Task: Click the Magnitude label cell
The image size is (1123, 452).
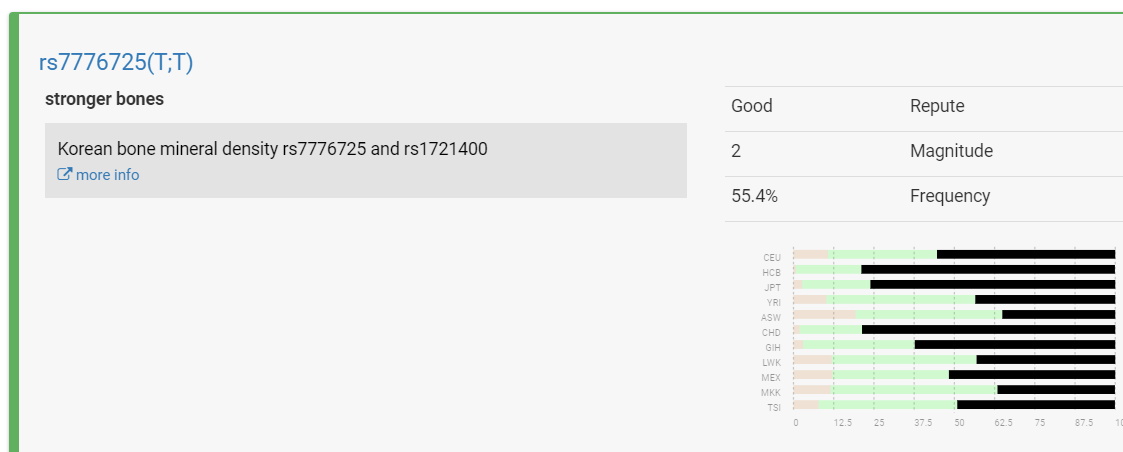Action: (x=951, y=151)
